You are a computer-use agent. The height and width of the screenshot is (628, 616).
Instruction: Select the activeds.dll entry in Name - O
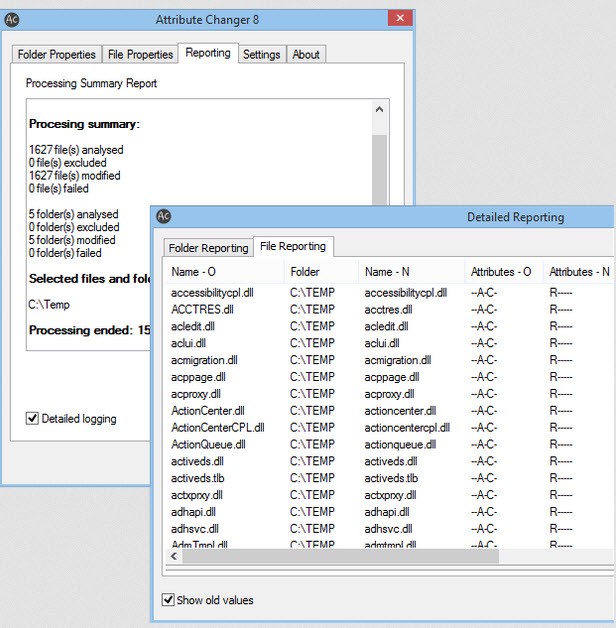197,461
